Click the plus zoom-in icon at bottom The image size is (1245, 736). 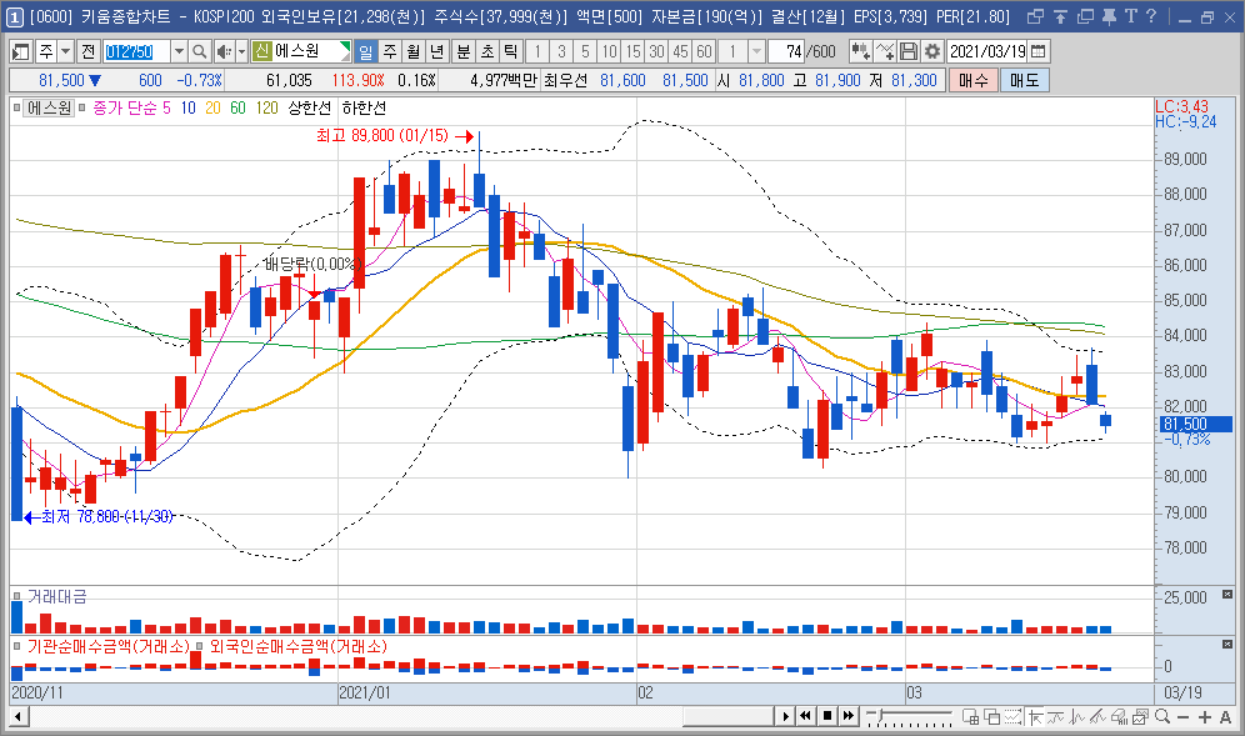1204,717
